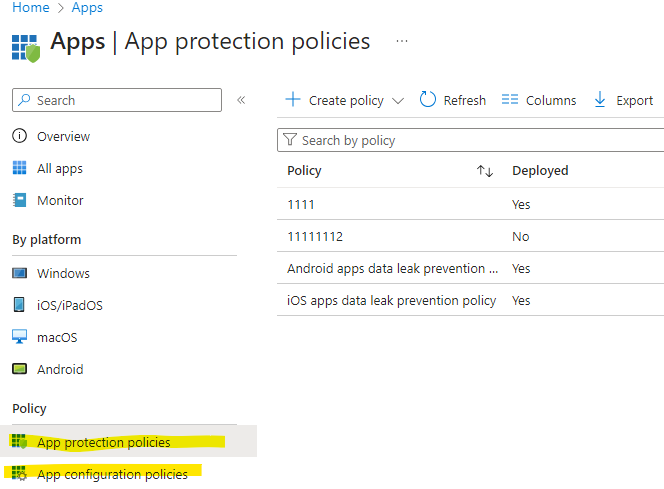Click the Refresh button label
The image size is (664, 489).
[465, 100]
